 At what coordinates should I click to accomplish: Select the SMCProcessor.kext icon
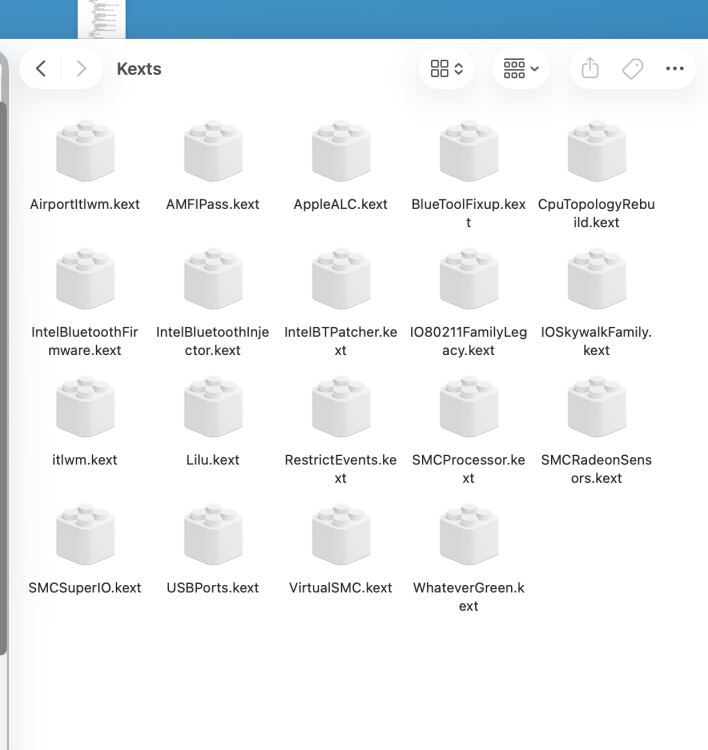[x=469, y=407]
